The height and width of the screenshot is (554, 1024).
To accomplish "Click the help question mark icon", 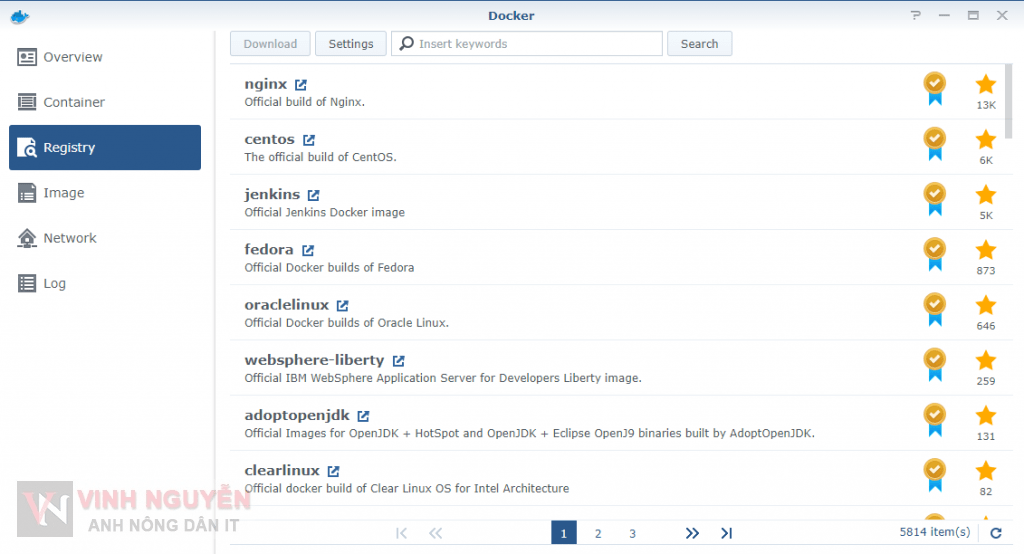I will point(915,15).
